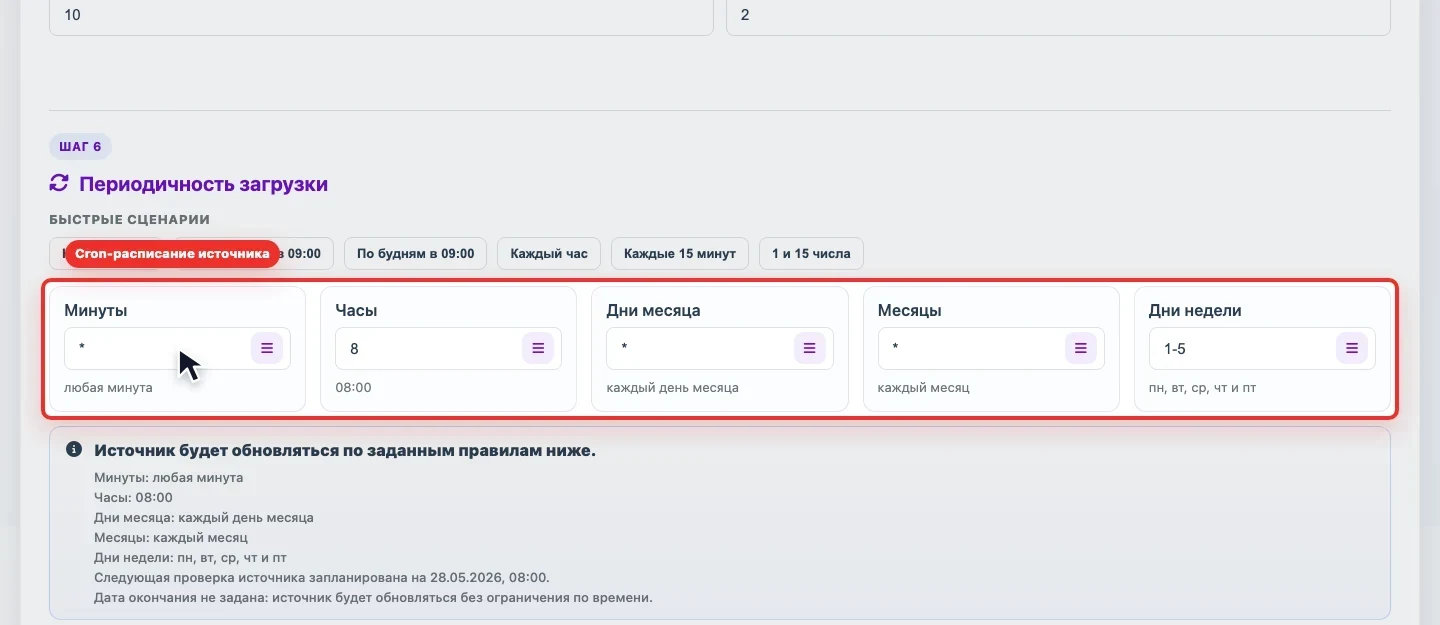
Task: Select the Каждый час scenario
Action: 549,253
